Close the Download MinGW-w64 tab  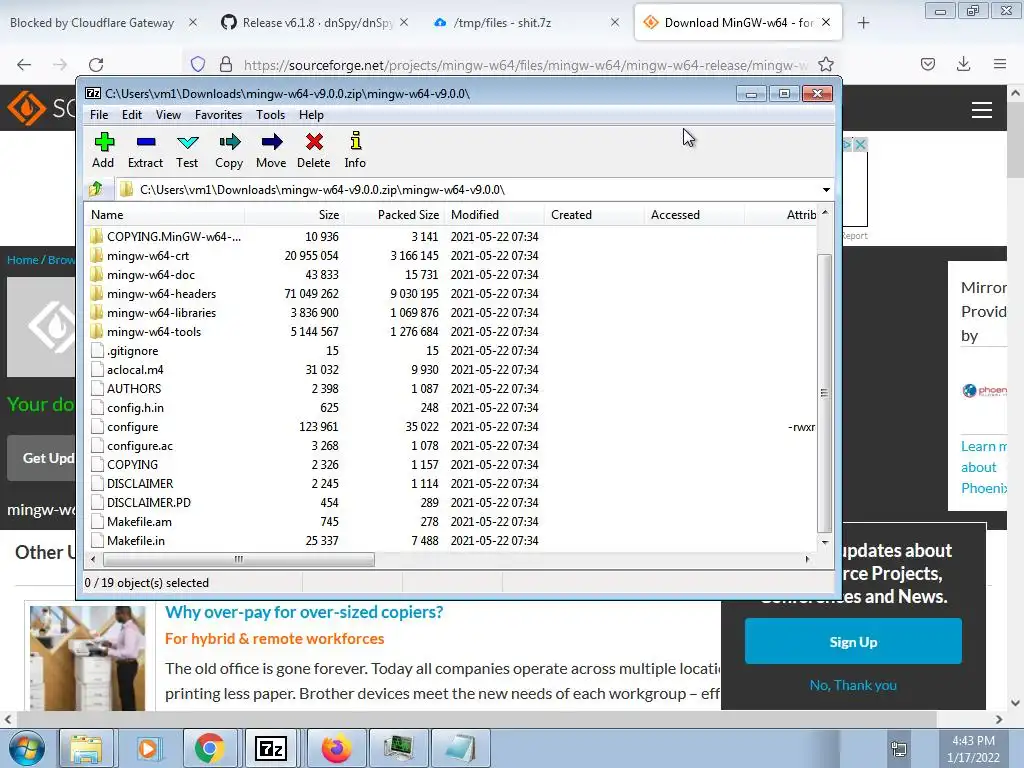click(x=826, y=23)
